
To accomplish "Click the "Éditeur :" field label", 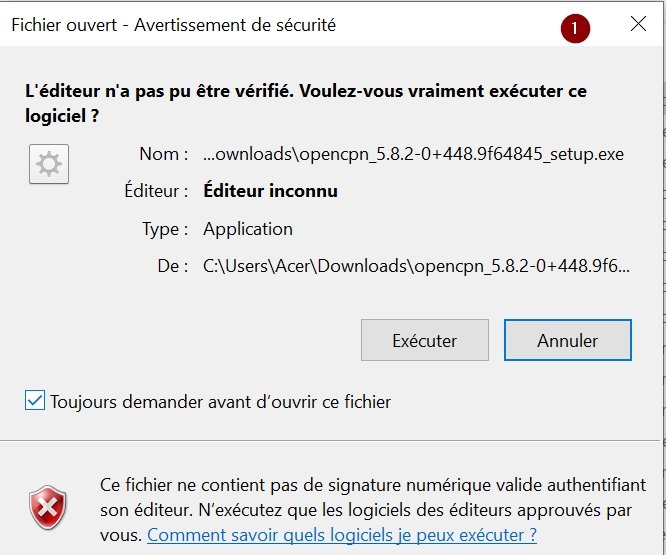I will [156, 191].
